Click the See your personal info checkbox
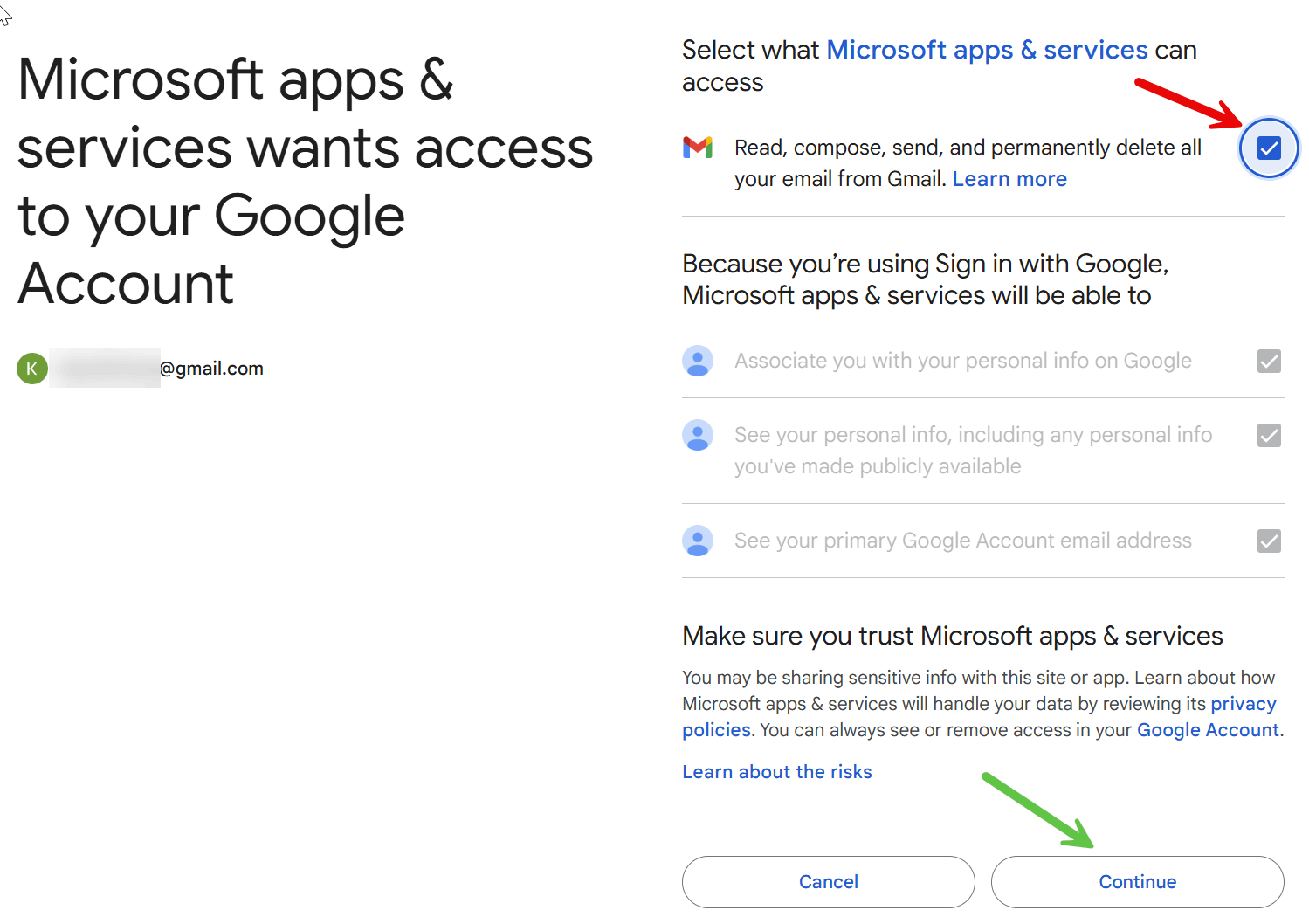 (x=1269, y=435)
